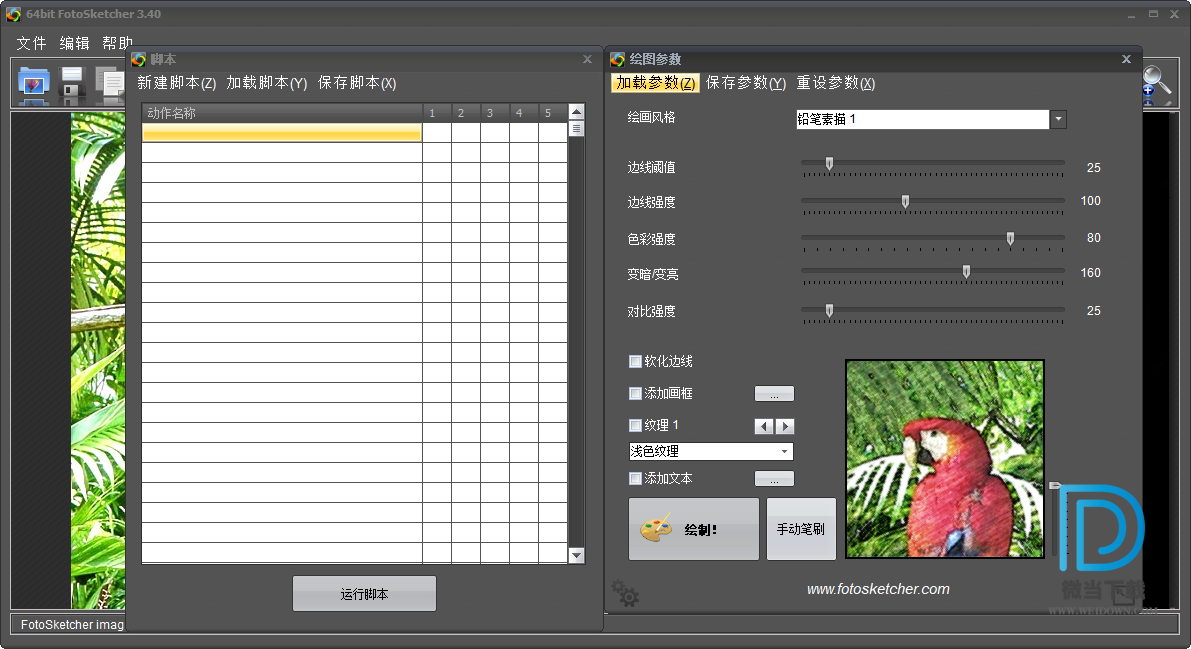Click the parrot preview thumbnail
Image resolution: width=1191 pixels, height=649 pixels.
tap(944, 459)
